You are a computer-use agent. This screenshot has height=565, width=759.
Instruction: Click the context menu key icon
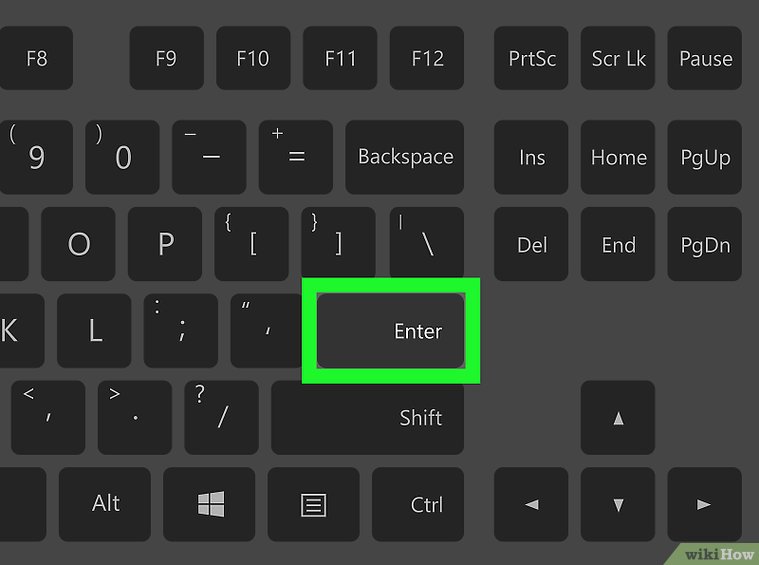(314, 505)
